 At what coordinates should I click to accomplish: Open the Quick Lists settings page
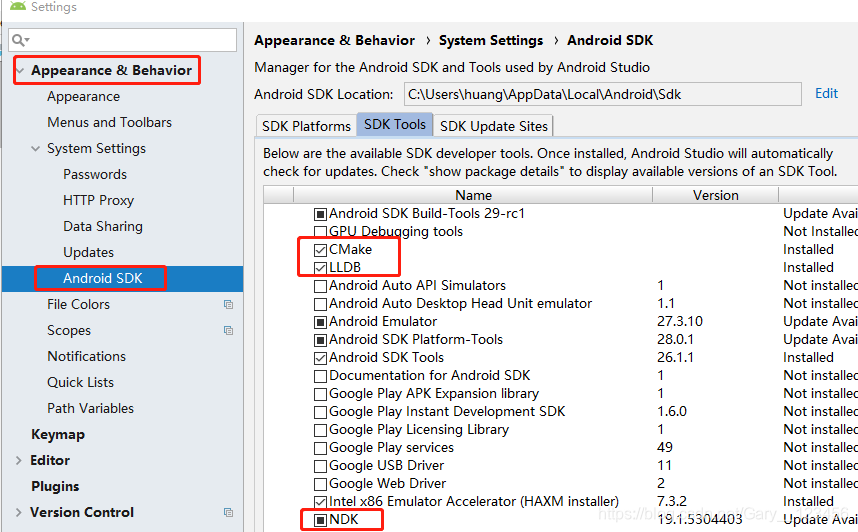tap(80, 383)
